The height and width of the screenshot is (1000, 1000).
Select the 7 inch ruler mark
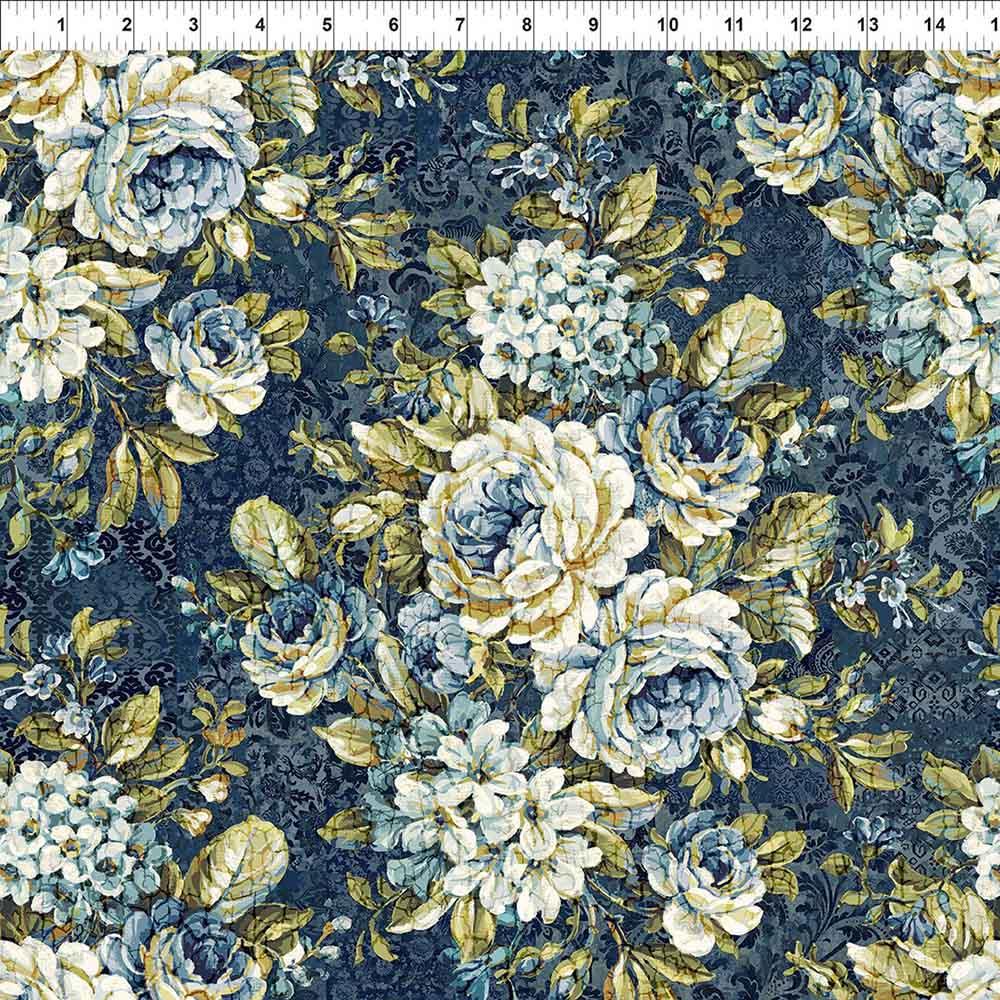pos(460,25)
